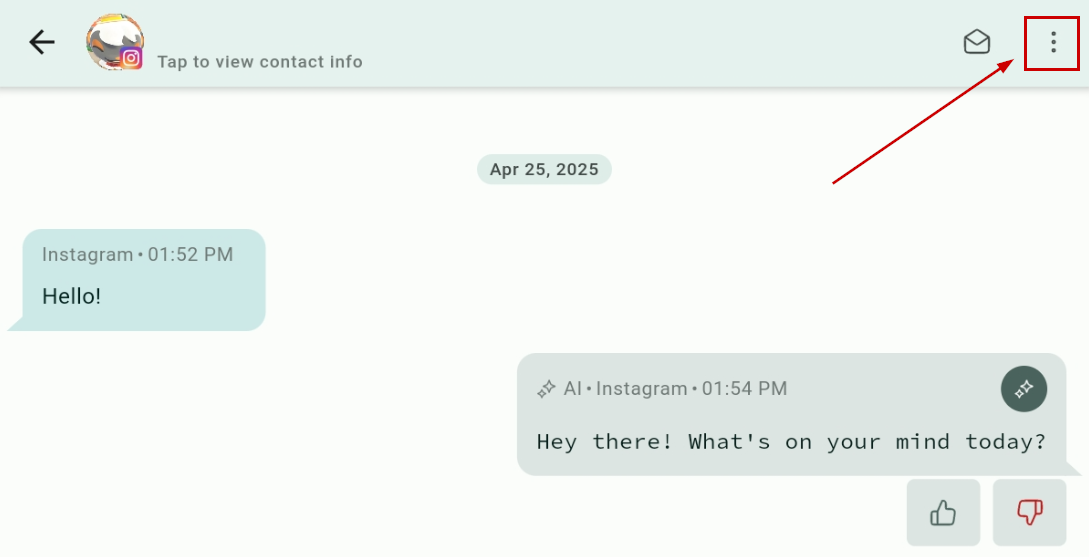Click the 01:54 PM timestamp on AI reply

point(745,389)
